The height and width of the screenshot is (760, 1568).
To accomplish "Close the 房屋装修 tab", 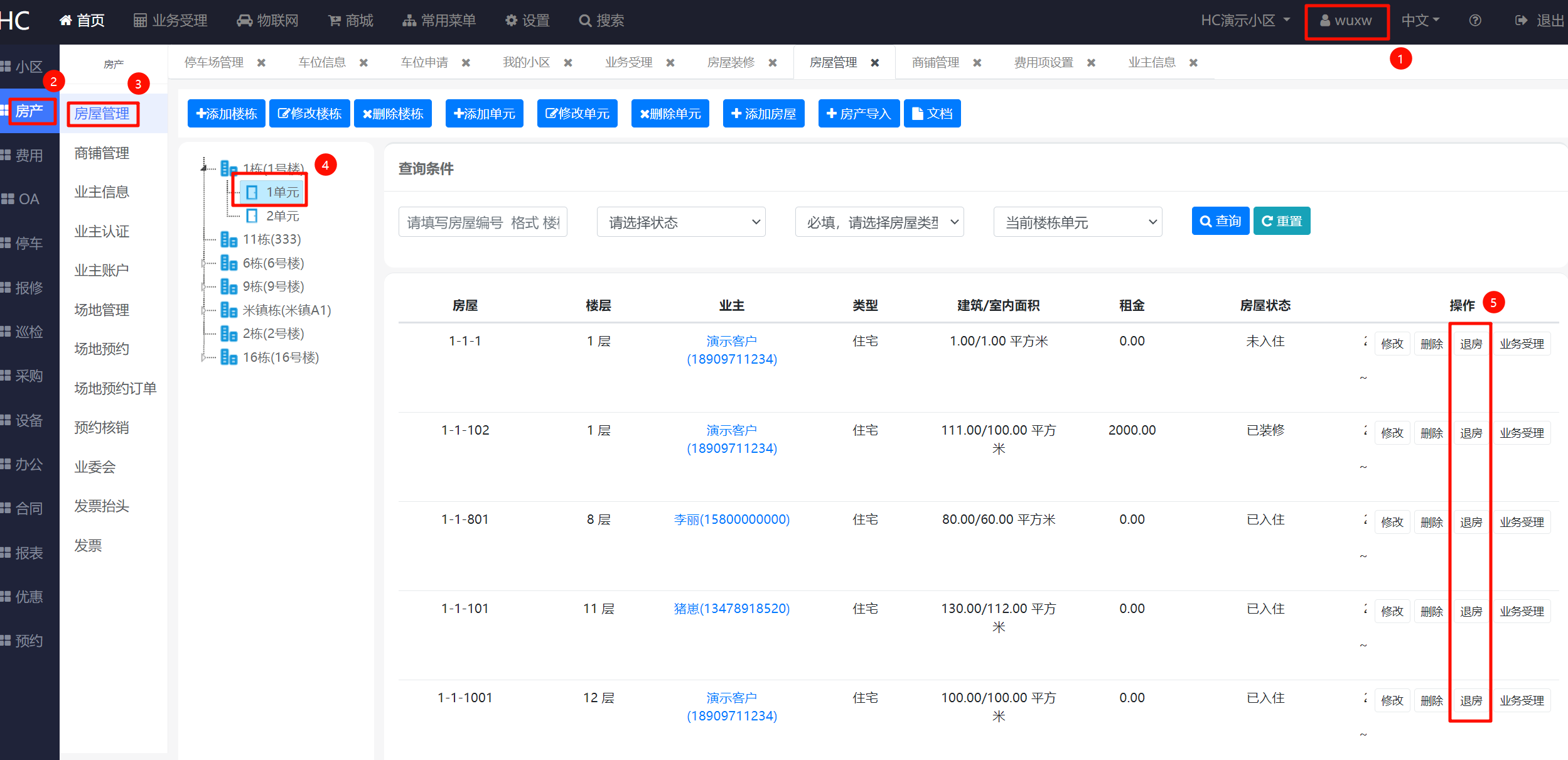I will click(773, 63).
